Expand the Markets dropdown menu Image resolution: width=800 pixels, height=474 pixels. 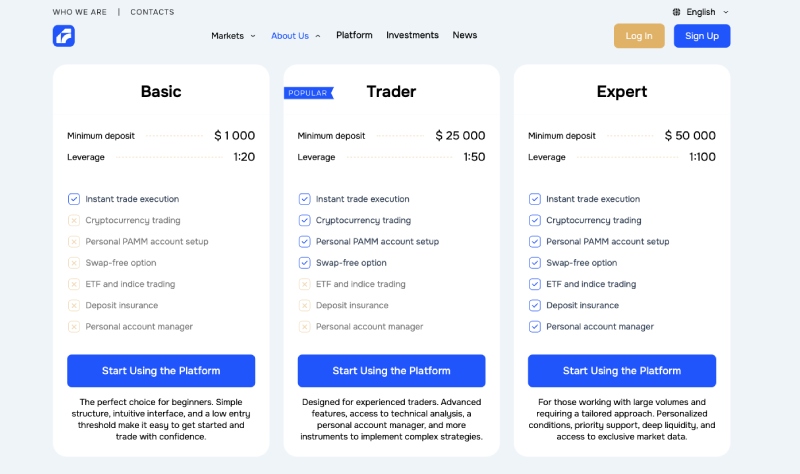pyautogui.click(x=233, y=36)
